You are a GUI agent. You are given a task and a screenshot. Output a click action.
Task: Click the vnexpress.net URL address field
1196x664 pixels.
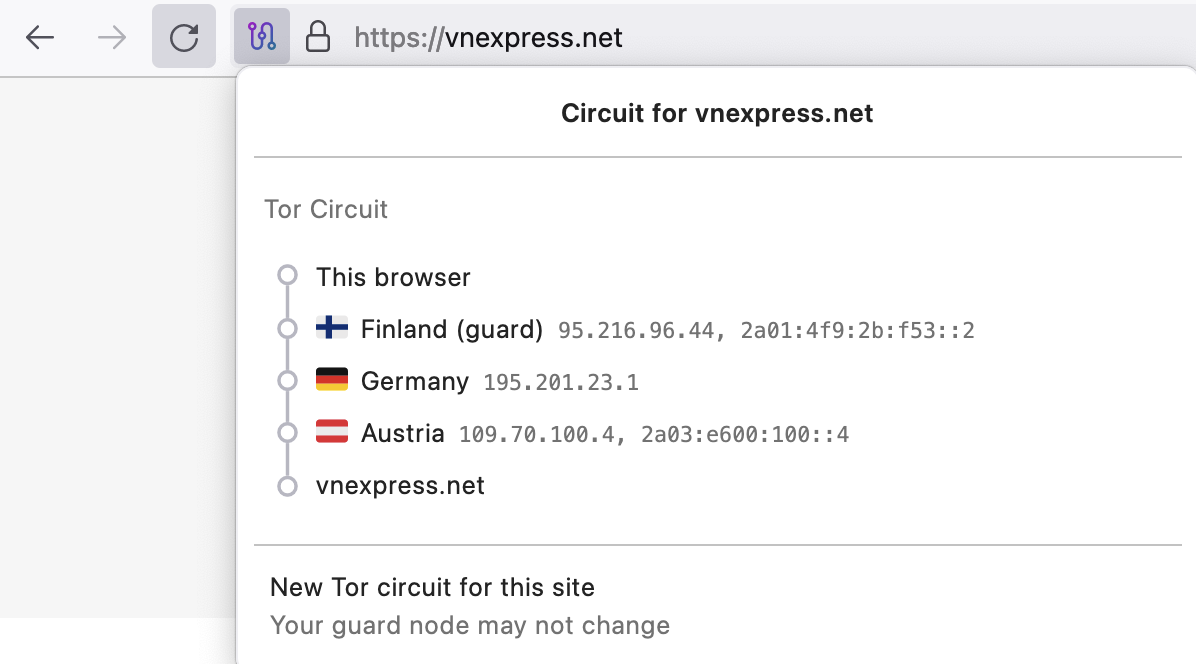pos(488,38)
